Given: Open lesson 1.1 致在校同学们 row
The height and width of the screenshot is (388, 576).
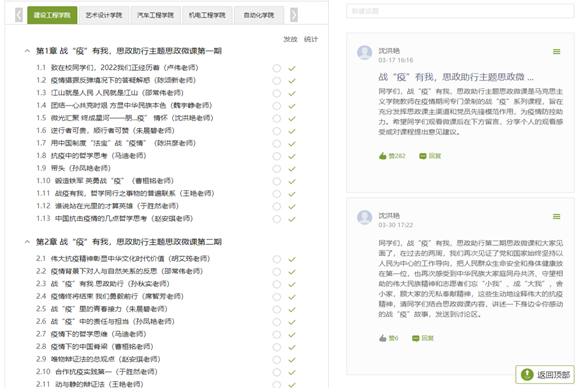Looking at the screenshot, I should click(x=117, y=68).
